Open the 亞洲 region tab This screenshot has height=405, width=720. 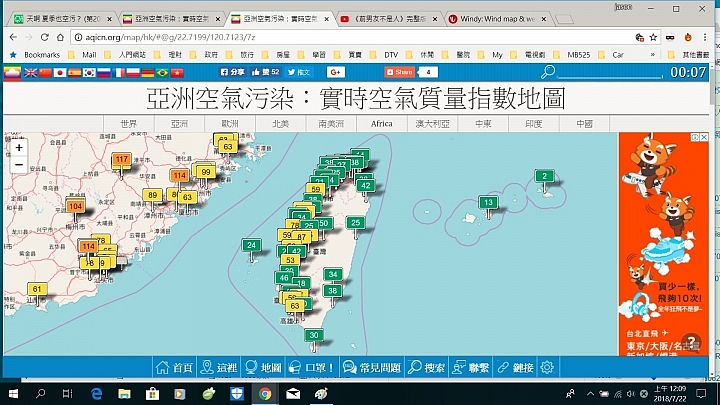point(180,124)
